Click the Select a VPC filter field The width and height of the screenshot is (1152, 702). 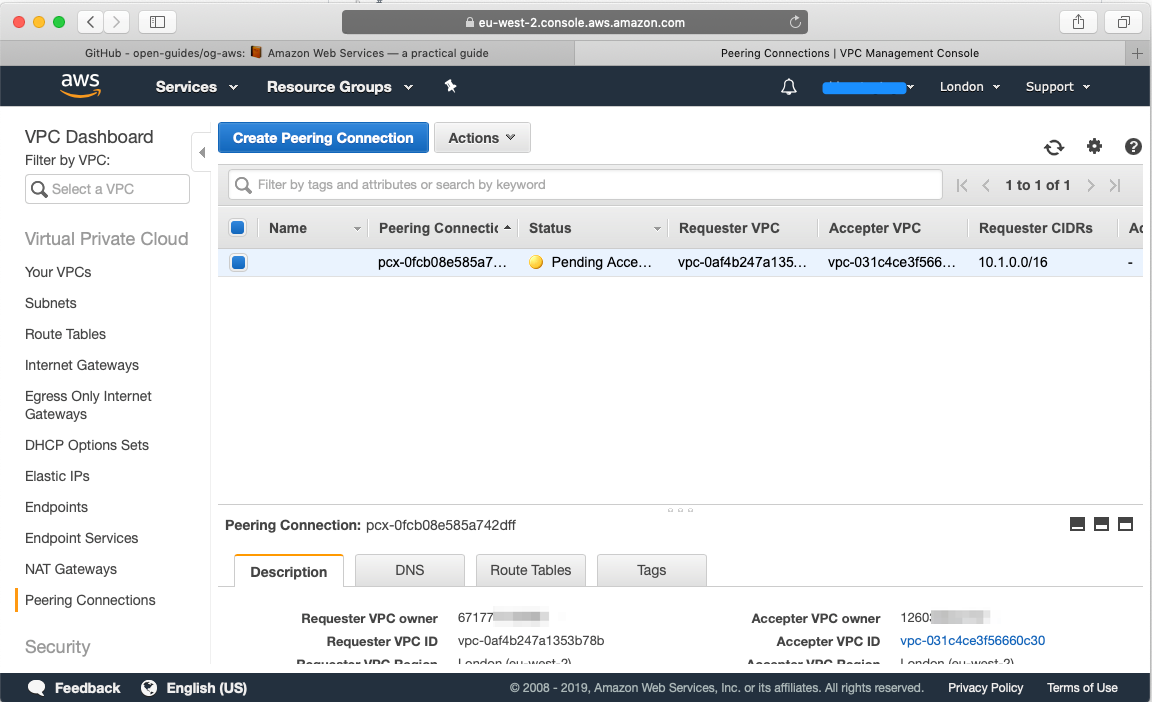(107, 189)
